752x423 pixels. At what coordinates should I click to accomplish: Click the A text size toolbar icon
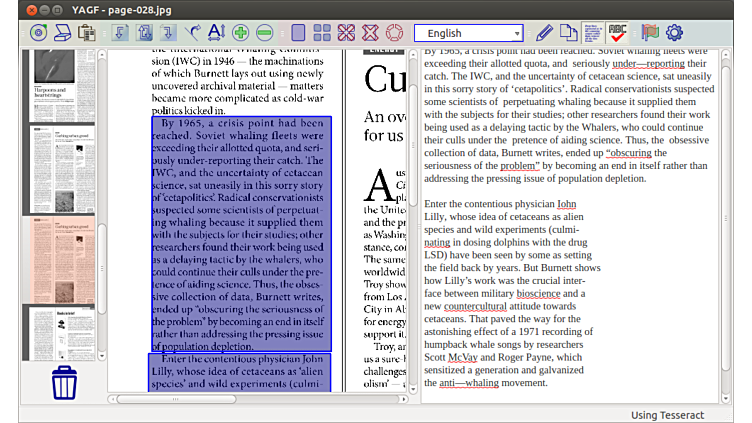216,33
